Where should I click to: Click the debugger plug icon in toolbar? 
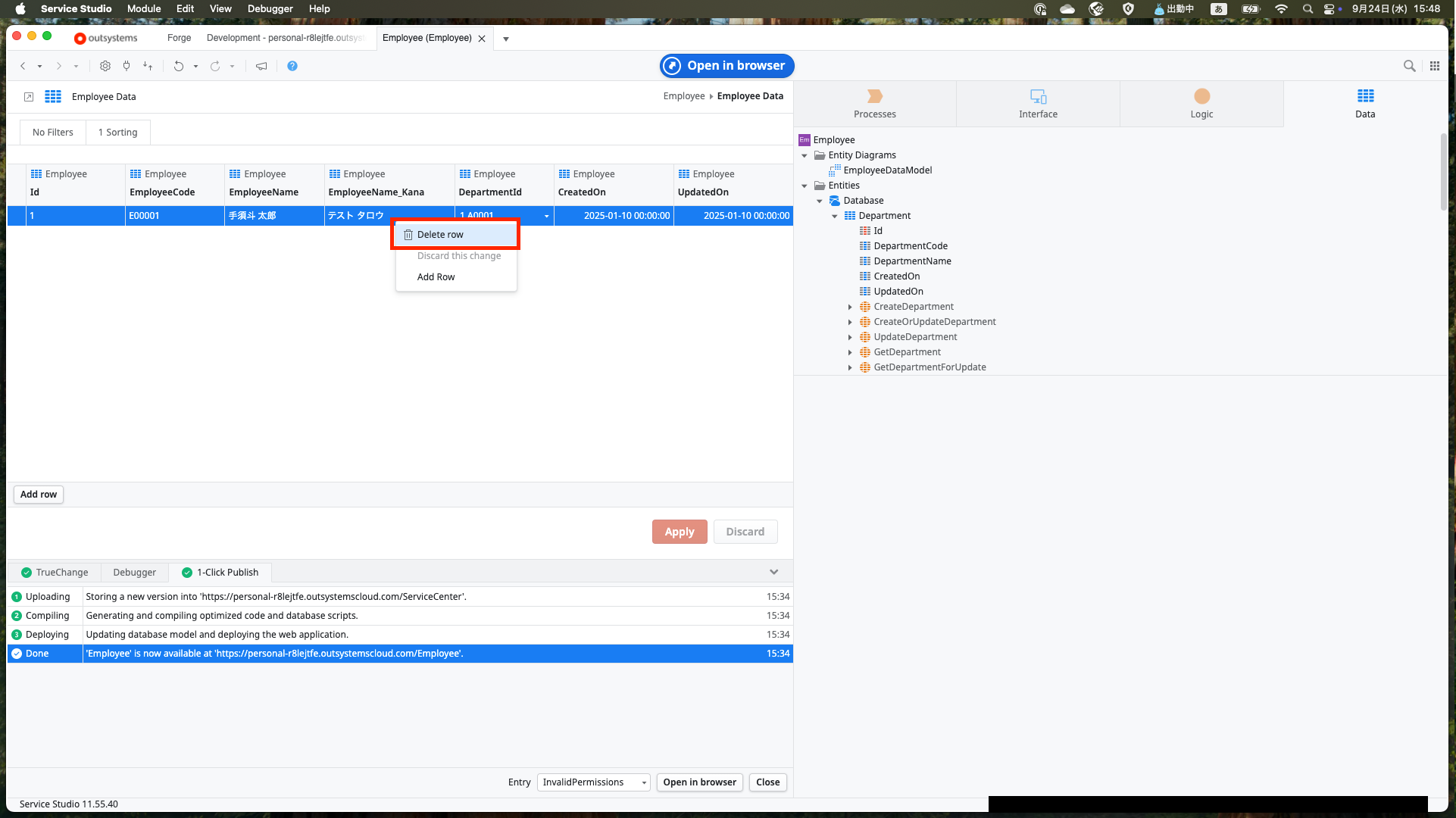coord(127,66)
